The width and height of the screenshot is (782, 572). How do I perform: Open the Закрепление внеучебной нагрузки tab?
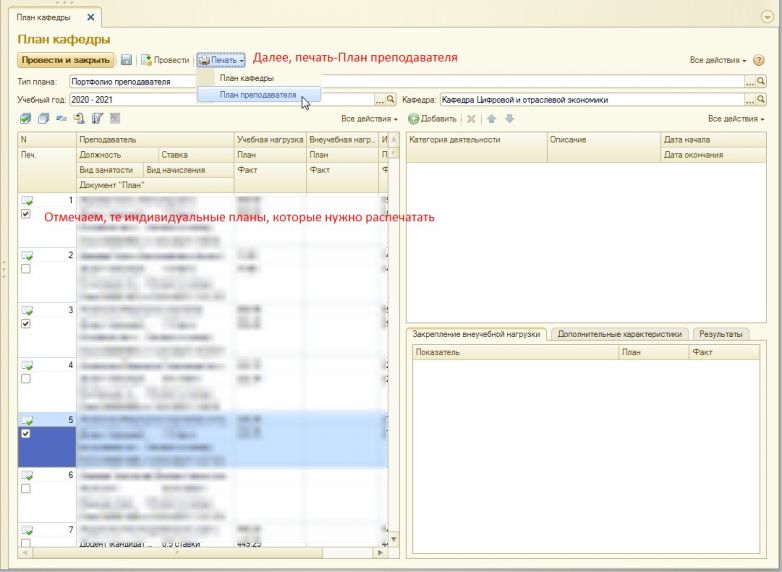476,334
